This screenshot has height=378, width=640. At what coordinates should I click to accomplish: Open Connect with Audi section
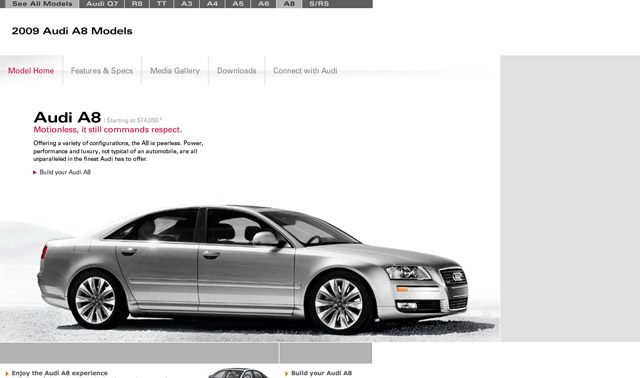click(x=305, y=71)
